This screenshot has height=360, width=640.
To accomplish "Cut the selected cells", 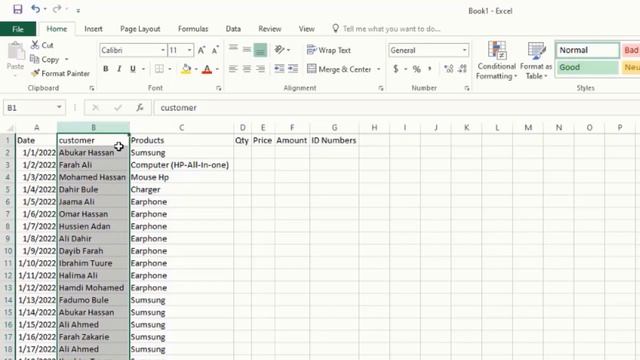I will point(42,45).
